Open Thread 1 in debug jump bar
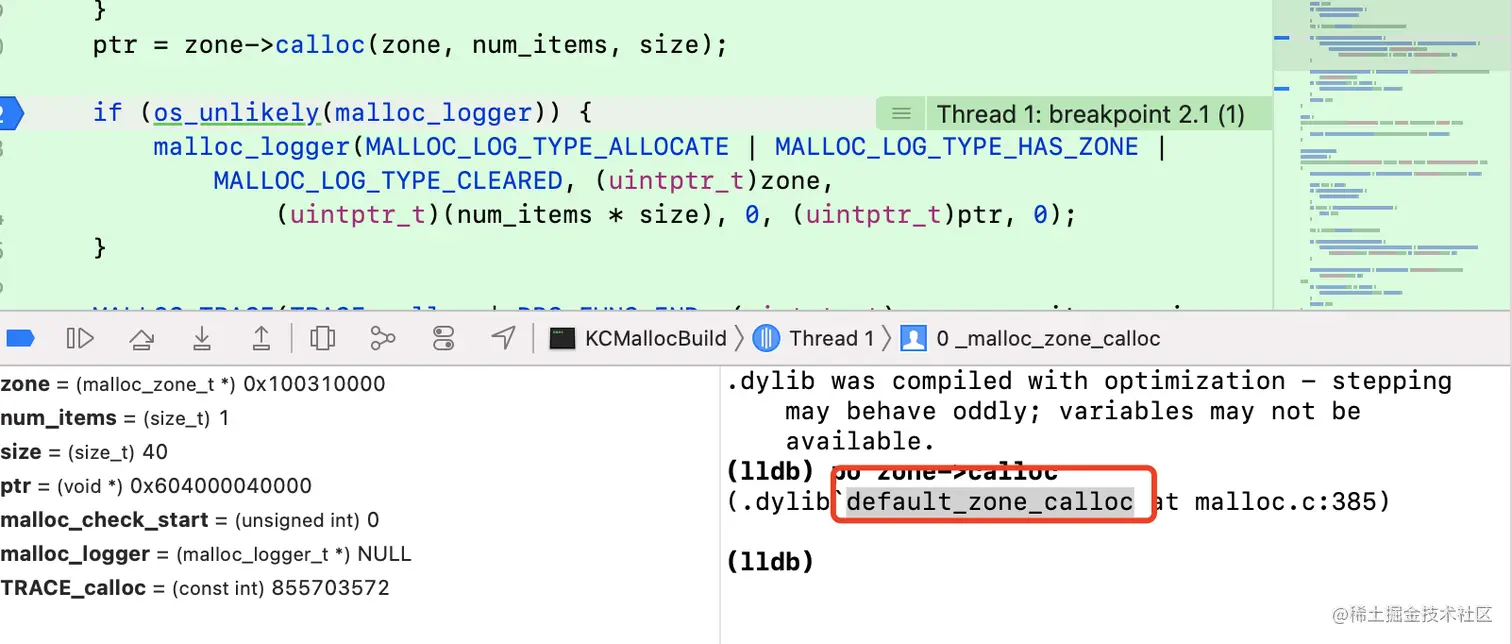 (x=814, y=338)
